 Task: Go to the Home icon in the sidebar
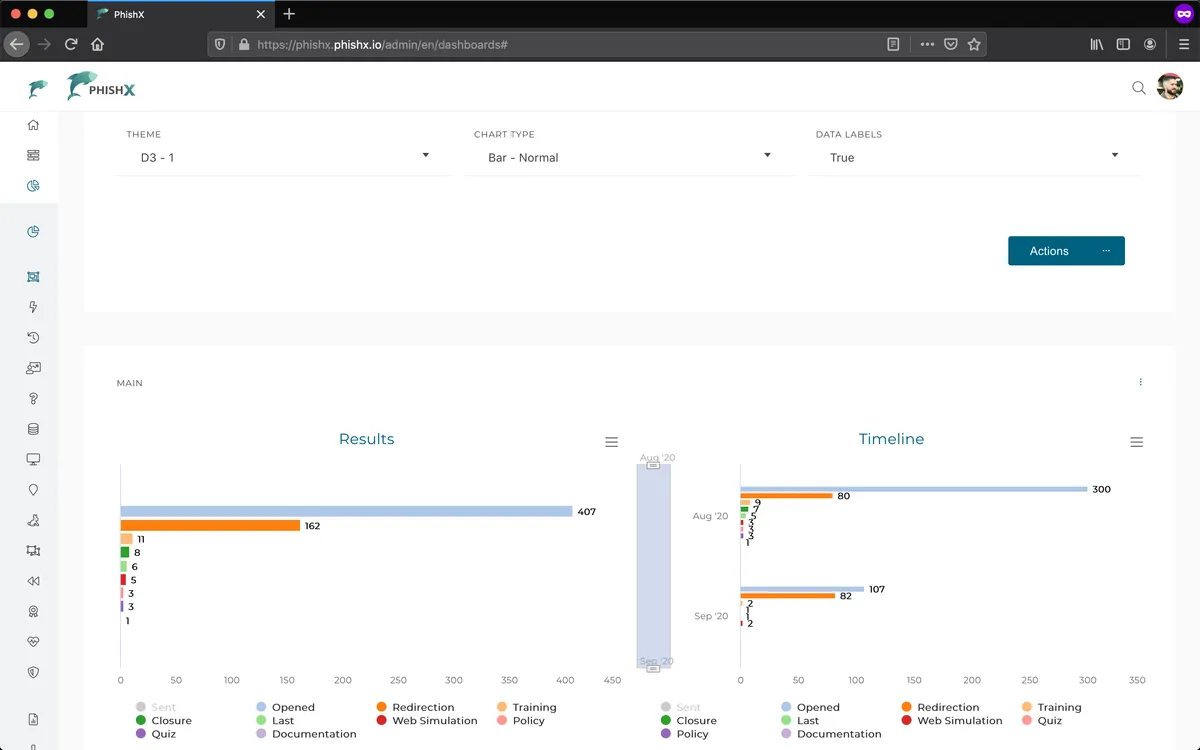click(33, 125)
